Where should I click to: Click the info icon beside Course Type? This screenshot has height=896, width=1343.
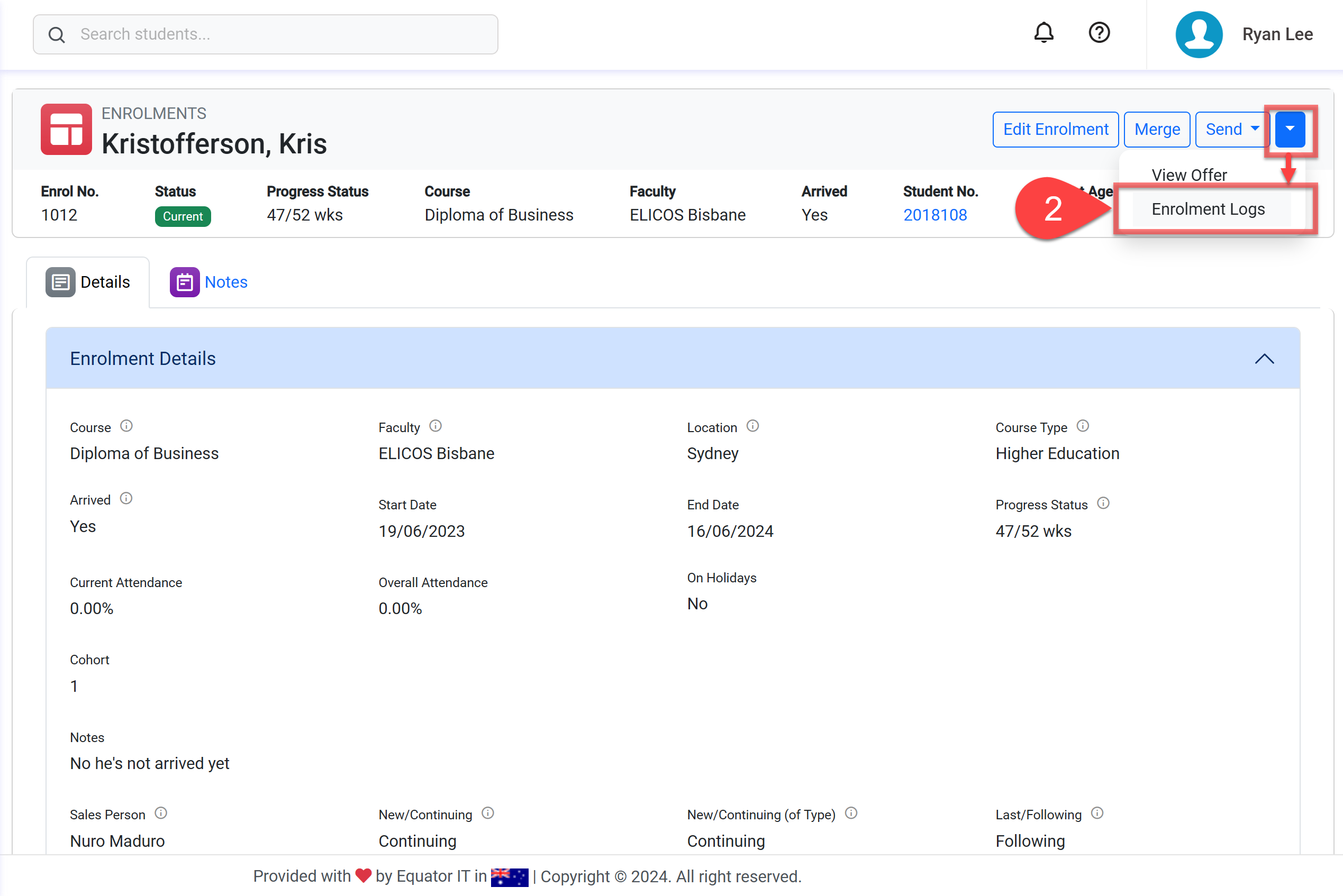[1083, 426]
